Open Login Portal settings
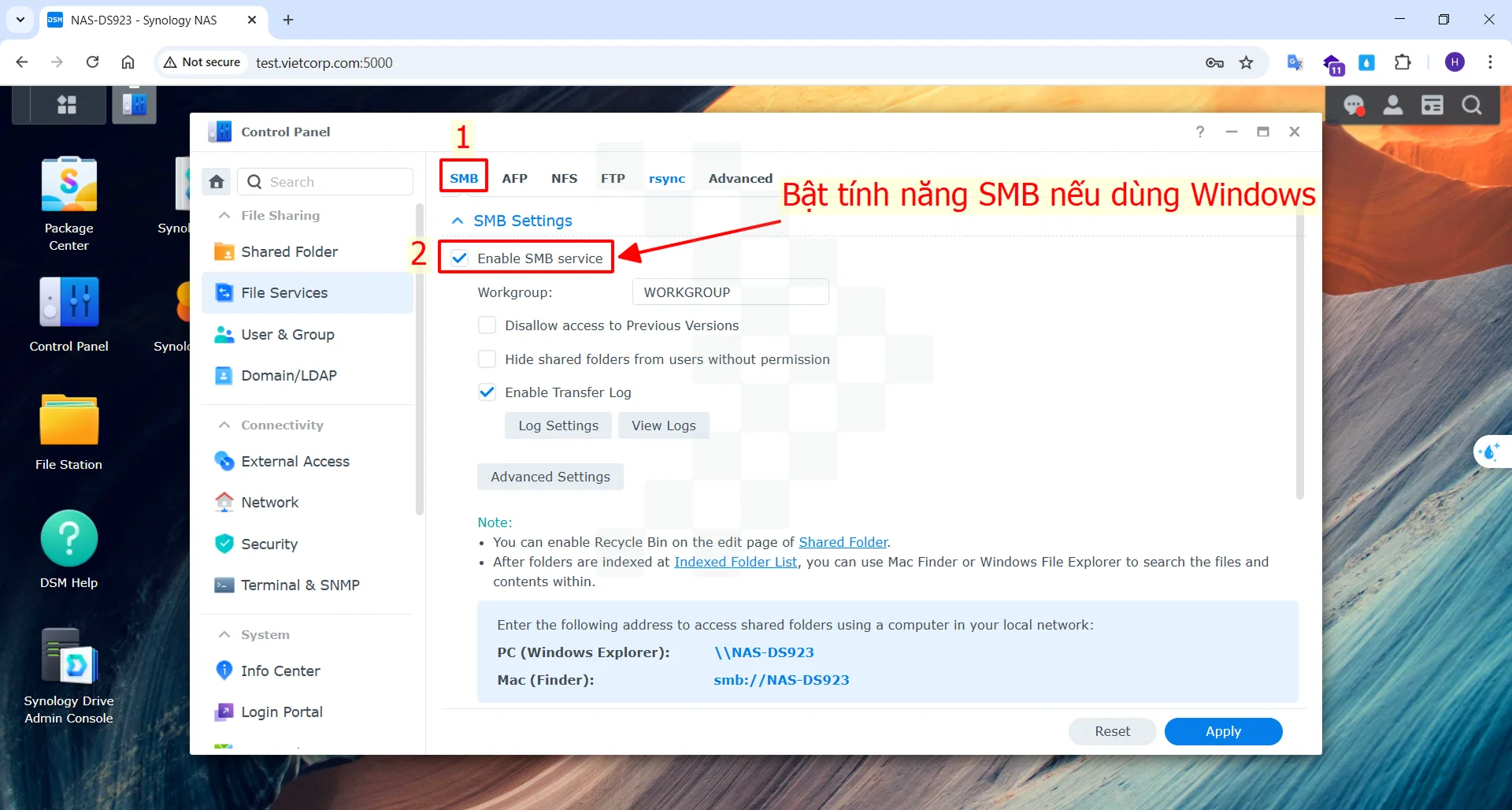This screenshot has width=1512, height=810. (x=307, y=712)
